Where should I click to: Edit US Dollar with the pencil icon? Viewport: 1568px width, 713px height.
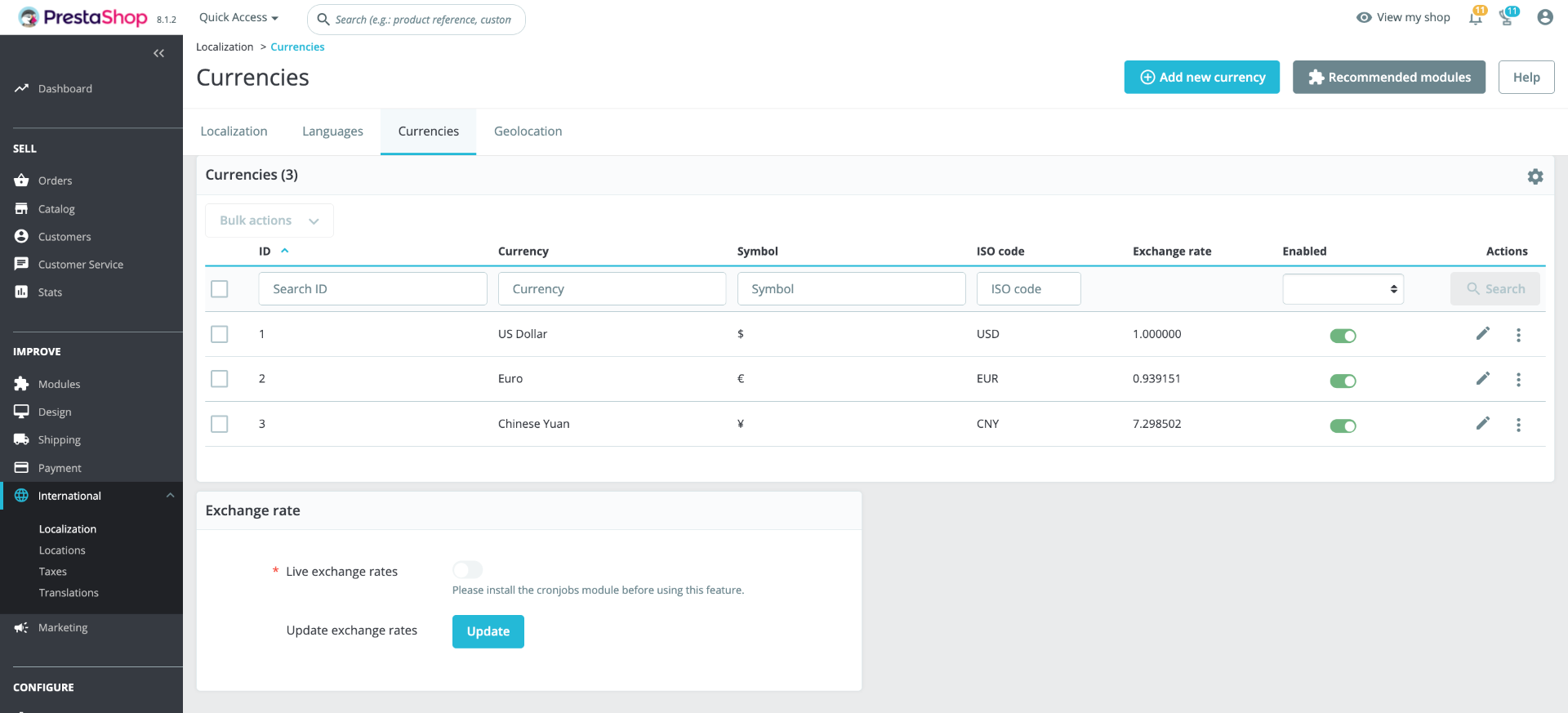tap(1483, 333)
